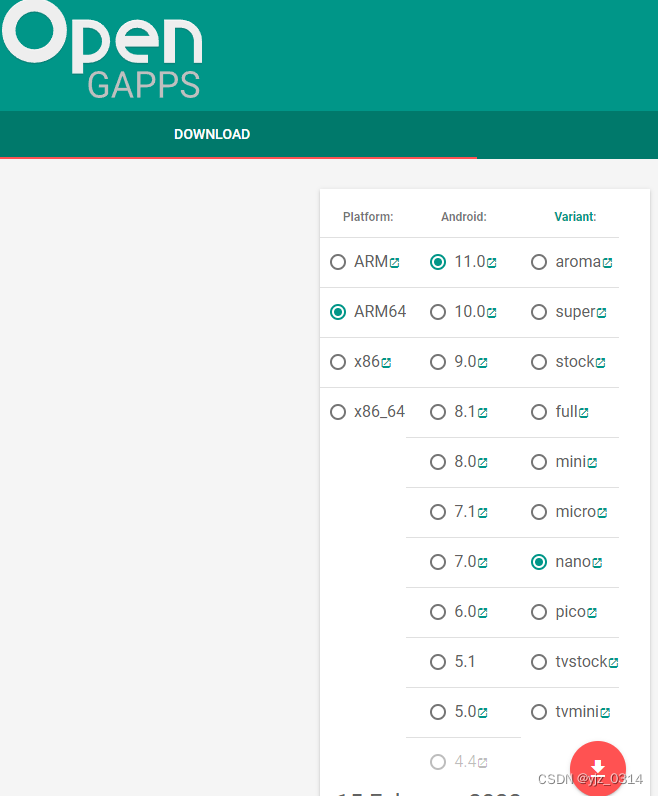Open the external link icon next to 4.4
The height and width of the screenshot is (796, 658).
(x=483, y=762)
